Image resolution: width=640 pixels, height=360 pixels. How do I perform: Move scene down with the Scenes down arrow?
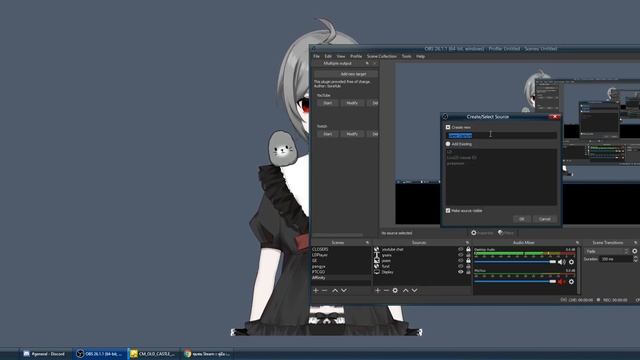pyautogui.click(x=344, y=291)
